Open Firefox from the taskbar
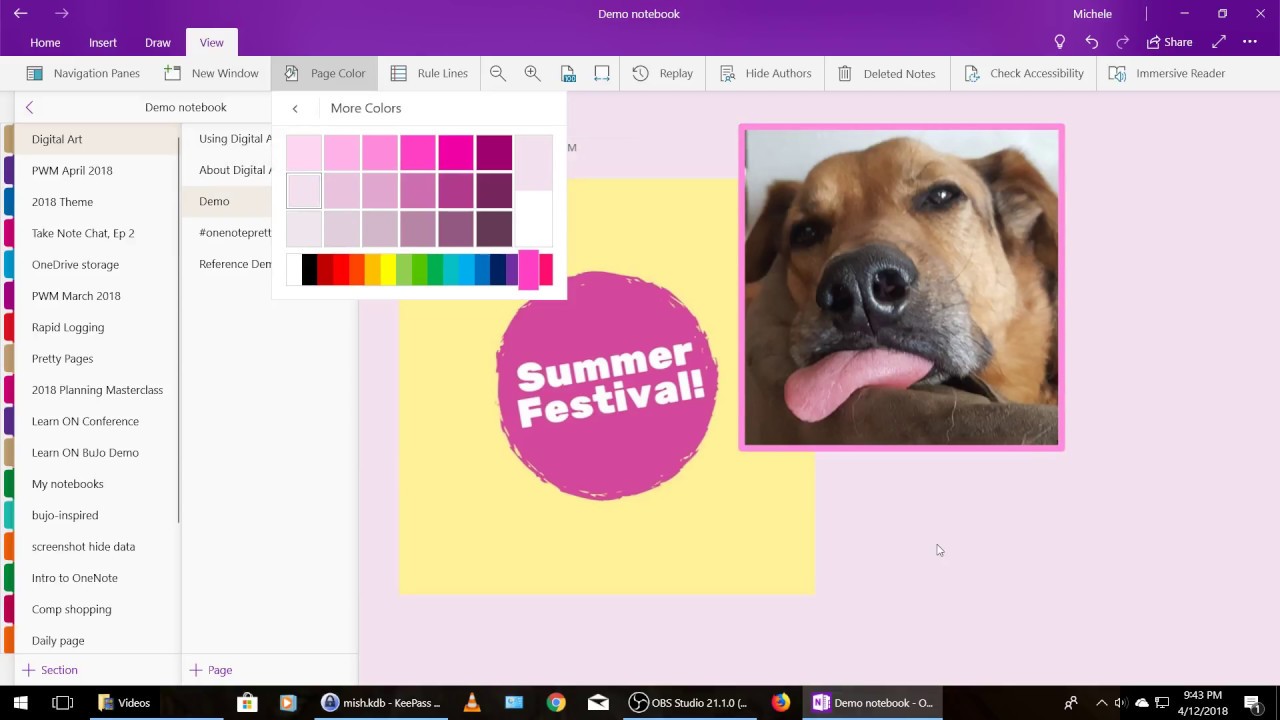 [780, 703]
